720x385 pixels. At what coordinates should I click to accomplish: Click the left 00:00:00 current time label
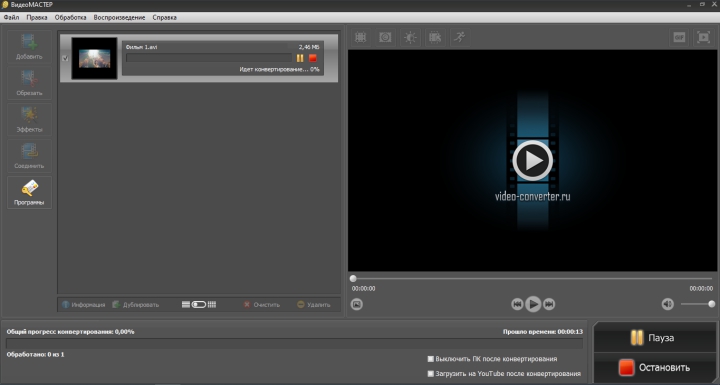(363, 289)
